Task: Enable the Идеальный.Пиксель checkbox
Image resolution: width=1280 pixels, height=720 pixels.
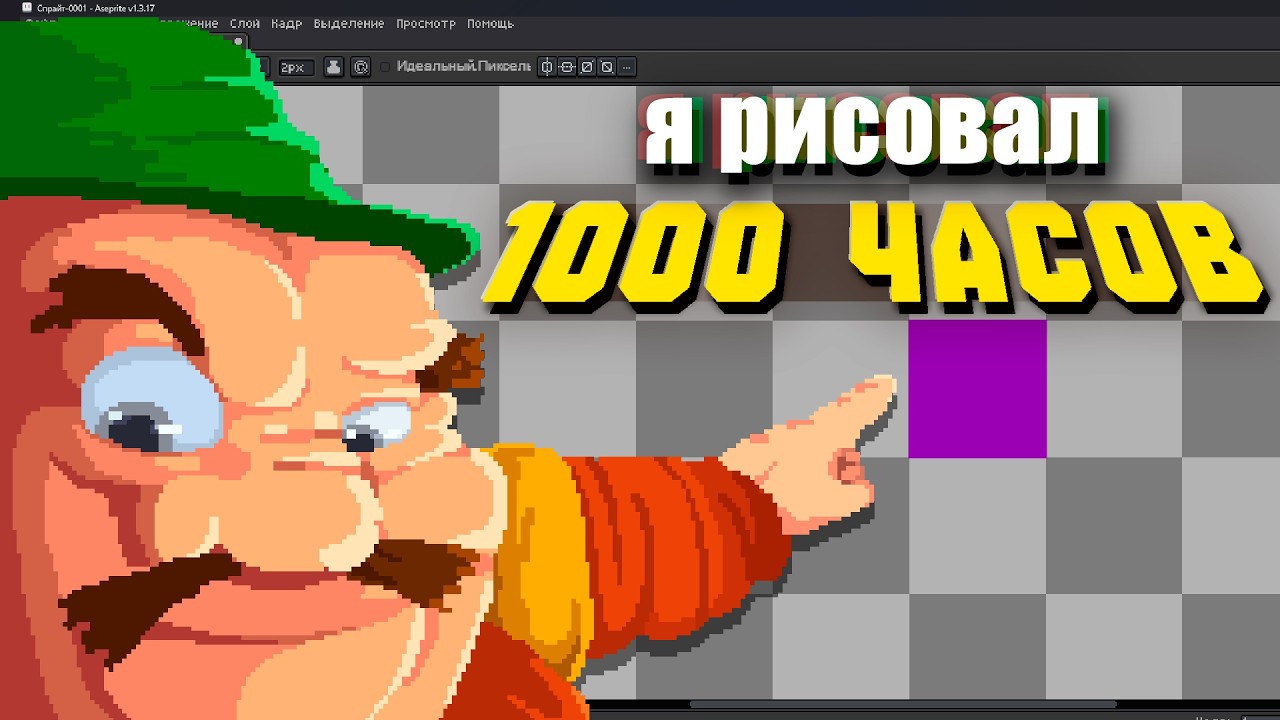Action: coord(385,67)
